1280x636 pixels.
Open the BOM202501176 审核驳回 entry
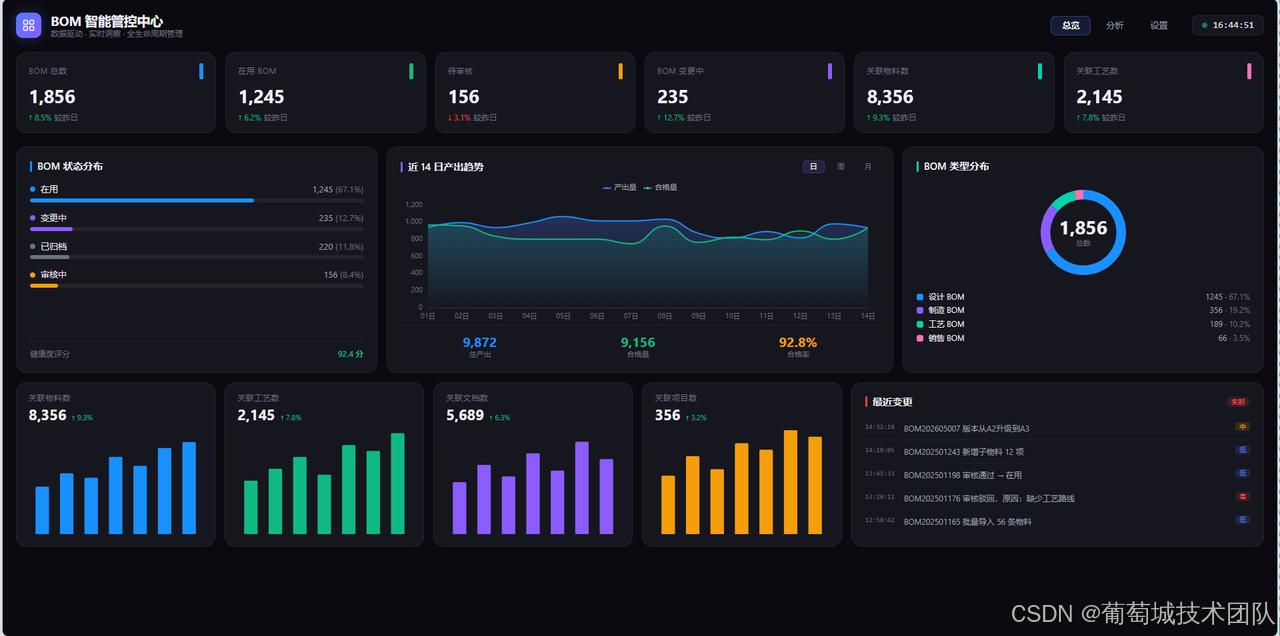click(x=1057, y=498)
